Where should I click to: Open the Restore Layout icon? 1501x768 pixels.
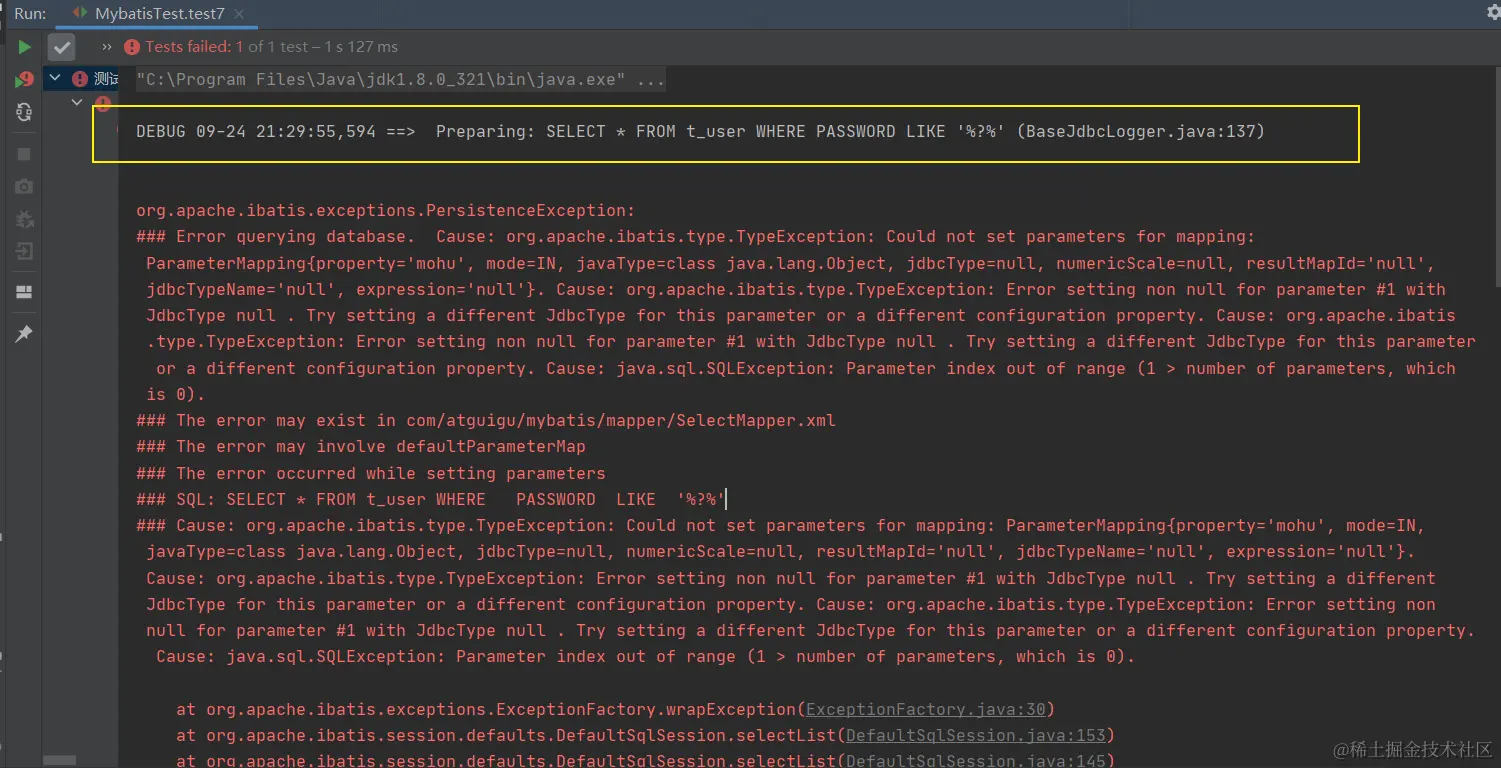tap(24, 293)
